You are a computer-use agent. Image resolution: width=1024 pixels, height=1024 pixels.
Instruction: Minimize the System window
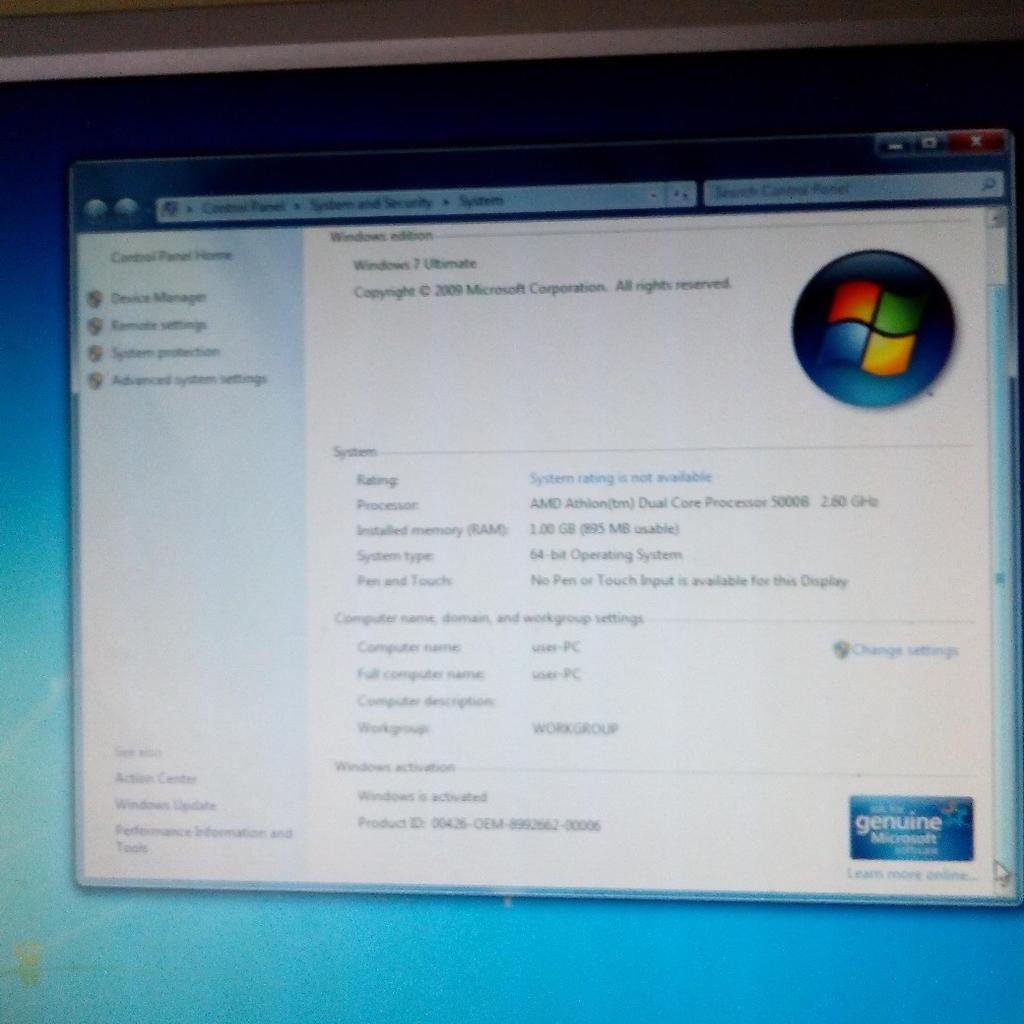click(x=896, y=146)
